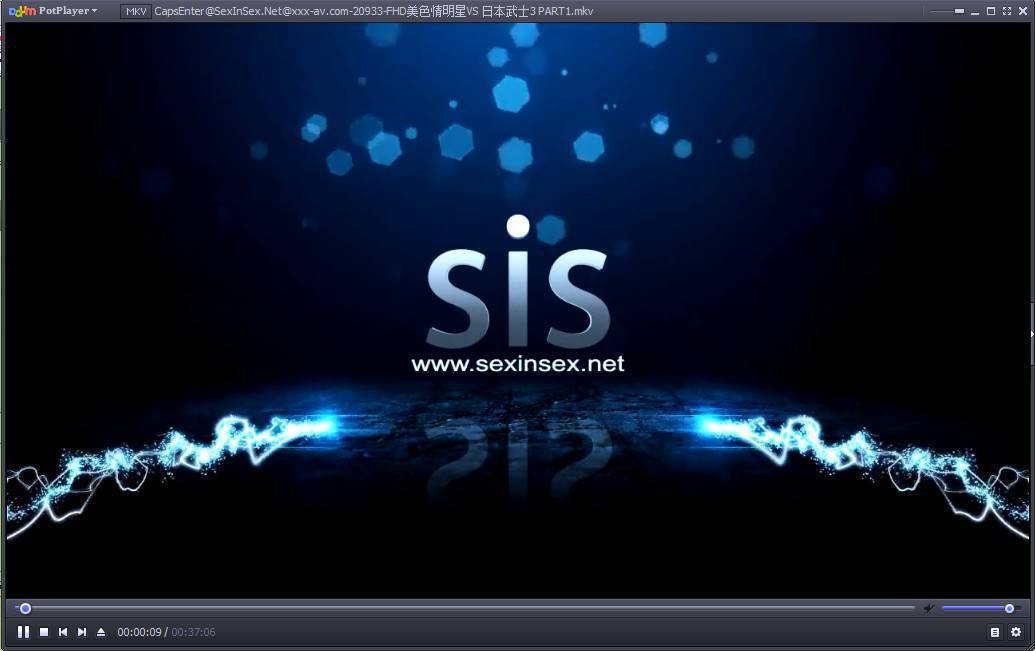Click the total duration 00:37:06

coord(193,632)
